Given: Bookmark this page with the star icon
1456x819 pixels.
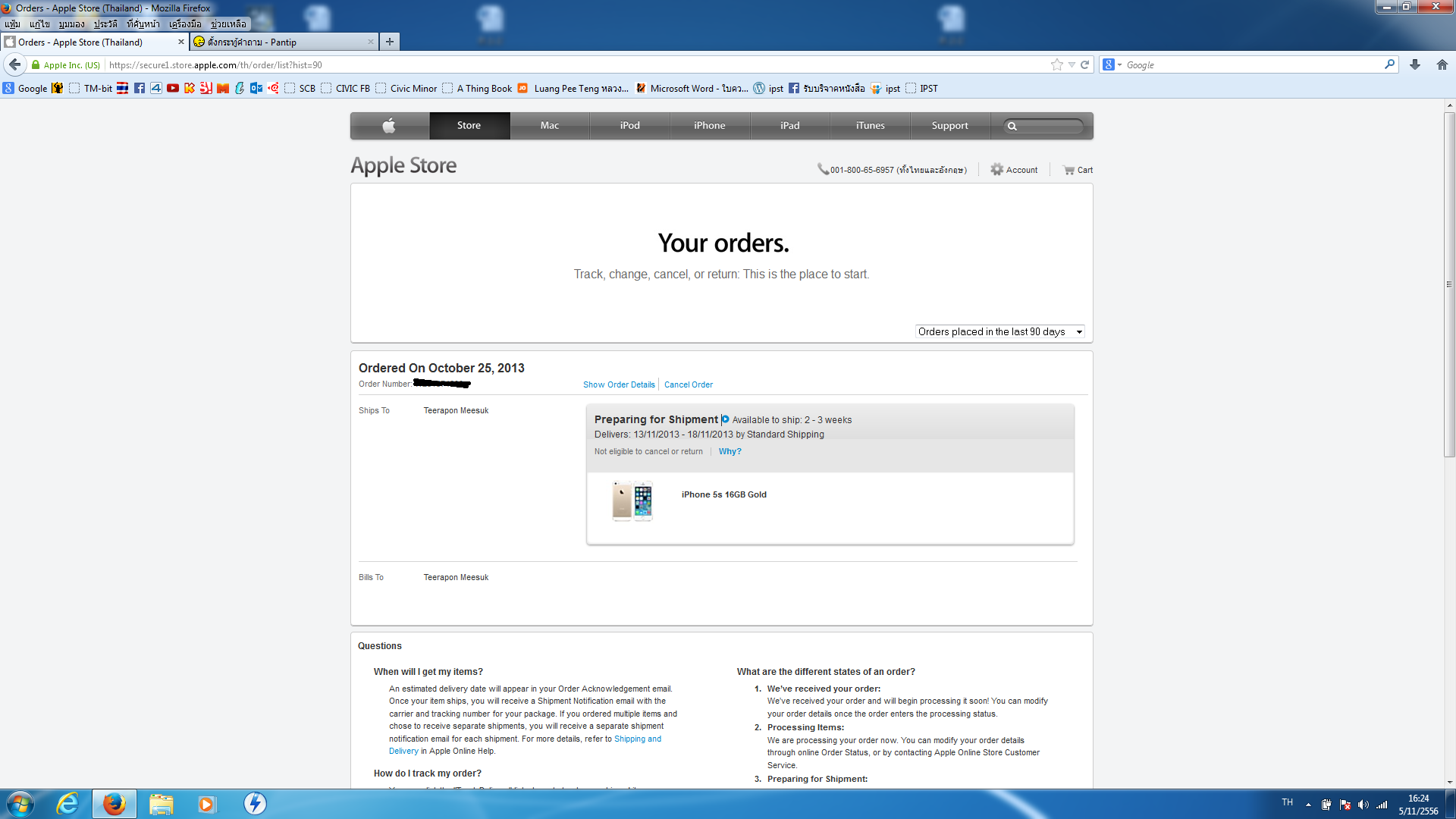Looking at the screenshot, I should [x=1057, y=65].
